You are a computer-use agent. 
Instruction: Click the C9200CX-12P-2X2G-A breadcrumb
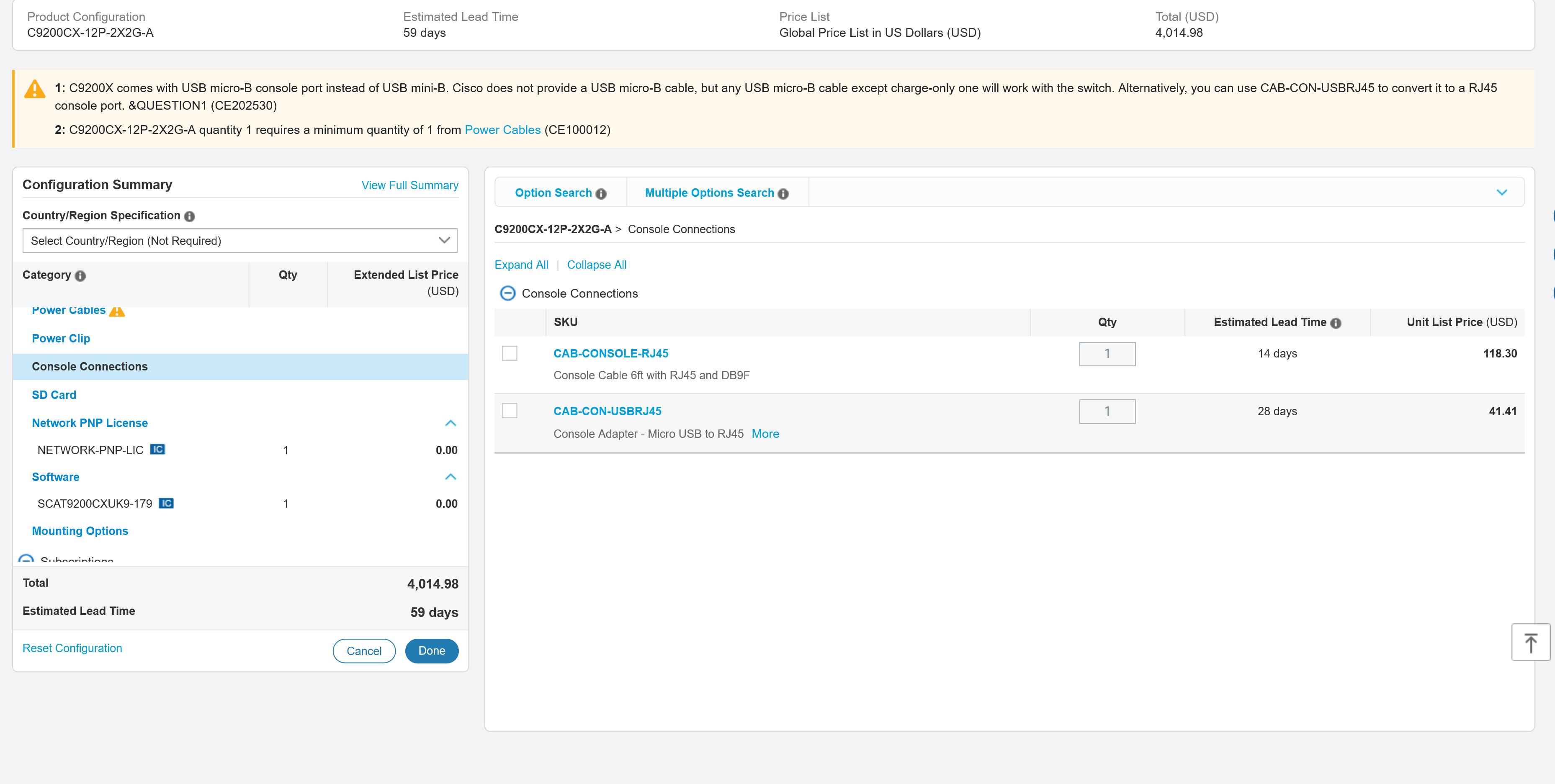(552, 229)
